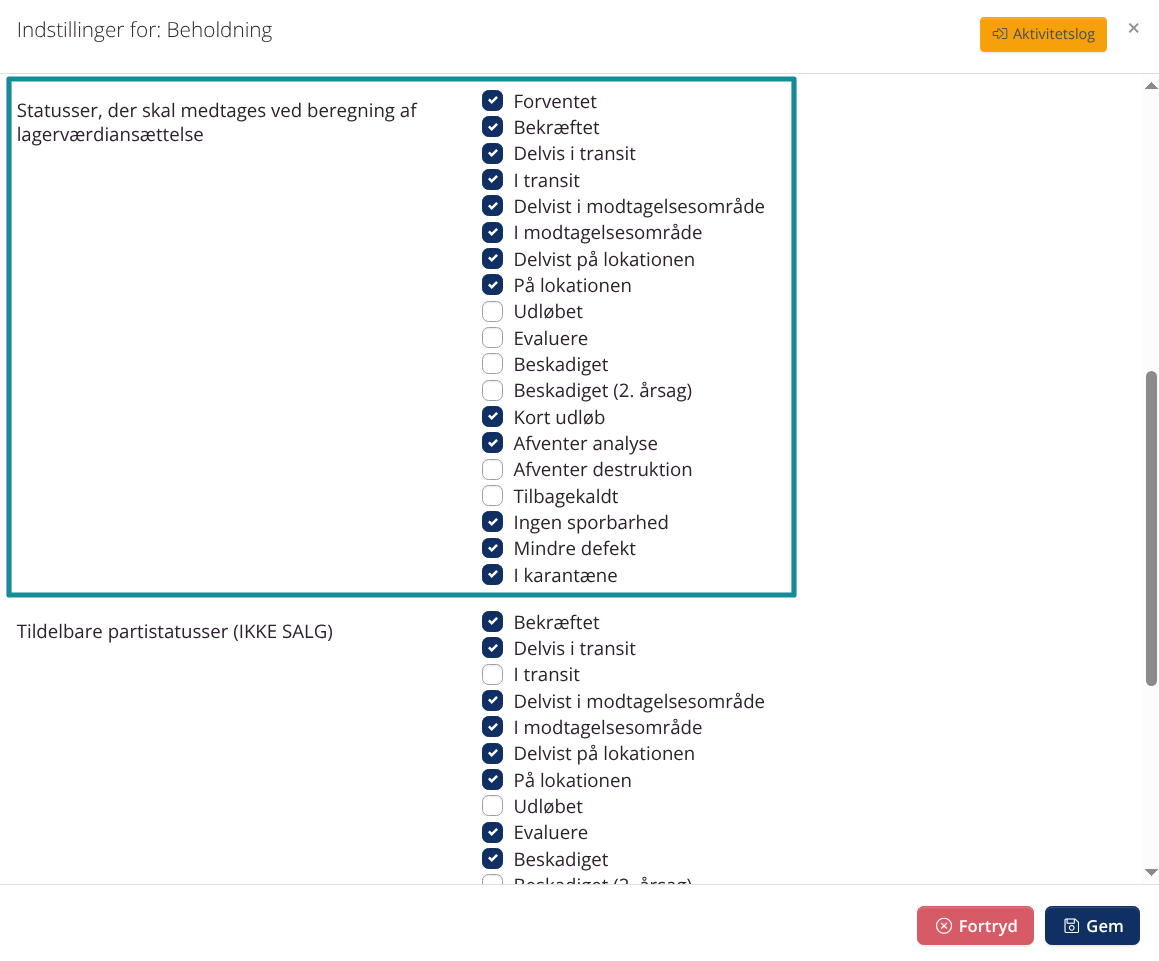Uncheck Forventet in valuation statuses
Viewport: 1159px width, 961px height.
(492, 101)
